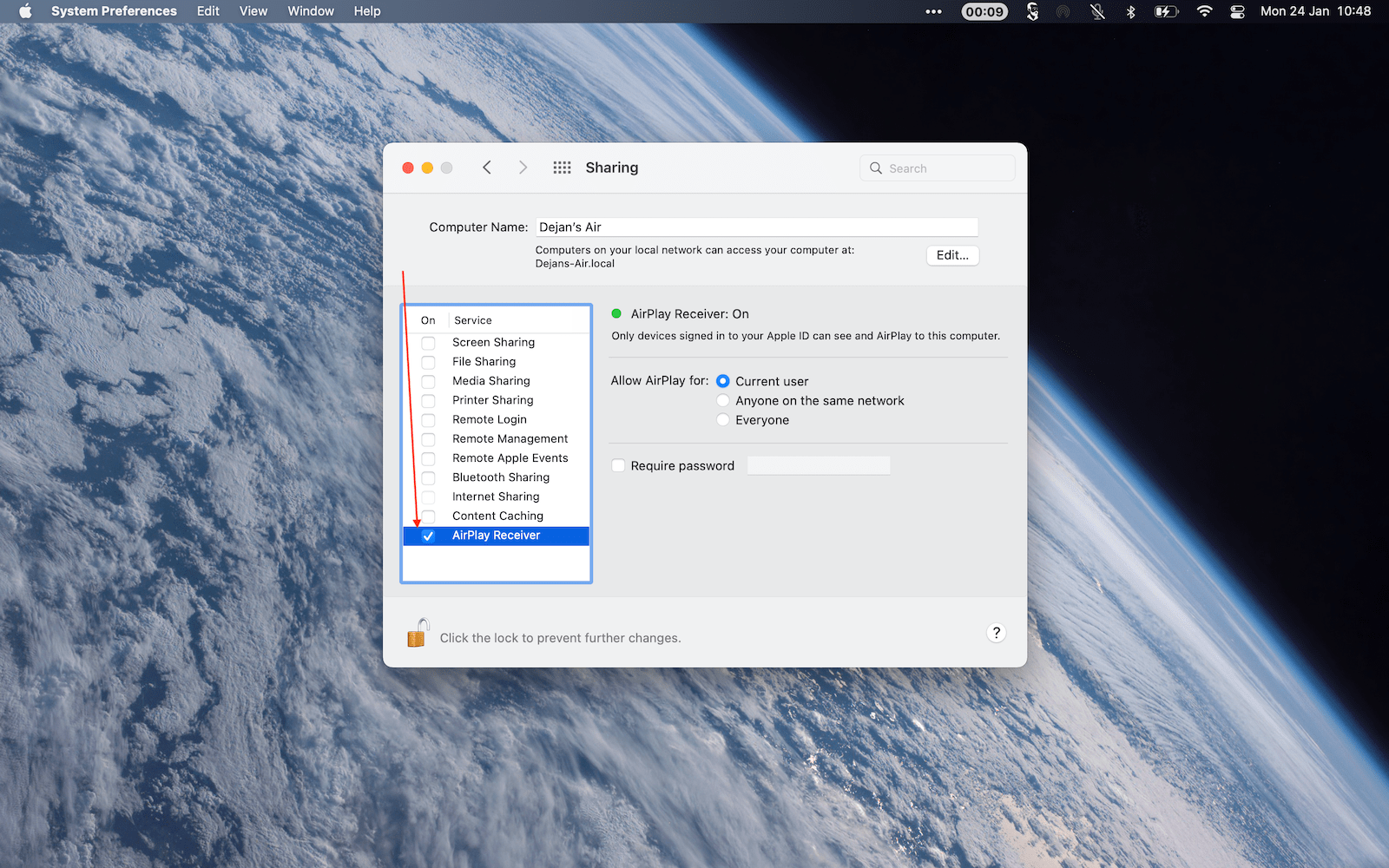Click the back navigation chevron
The image size is (1389, 868).
(487, 168)
